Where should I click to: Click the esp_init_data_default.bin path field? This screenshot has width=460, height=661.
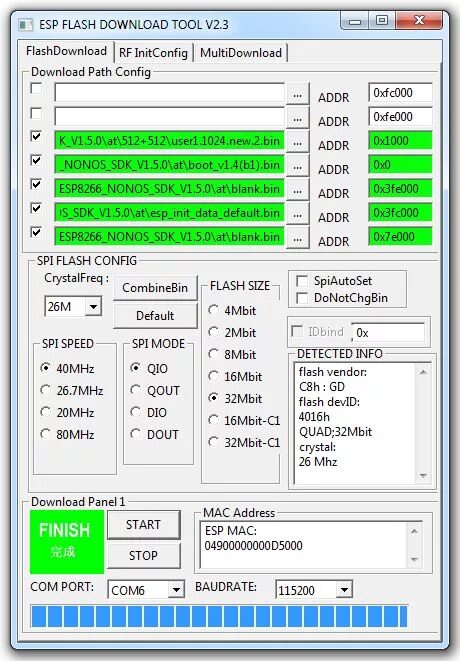pos(169,212)
